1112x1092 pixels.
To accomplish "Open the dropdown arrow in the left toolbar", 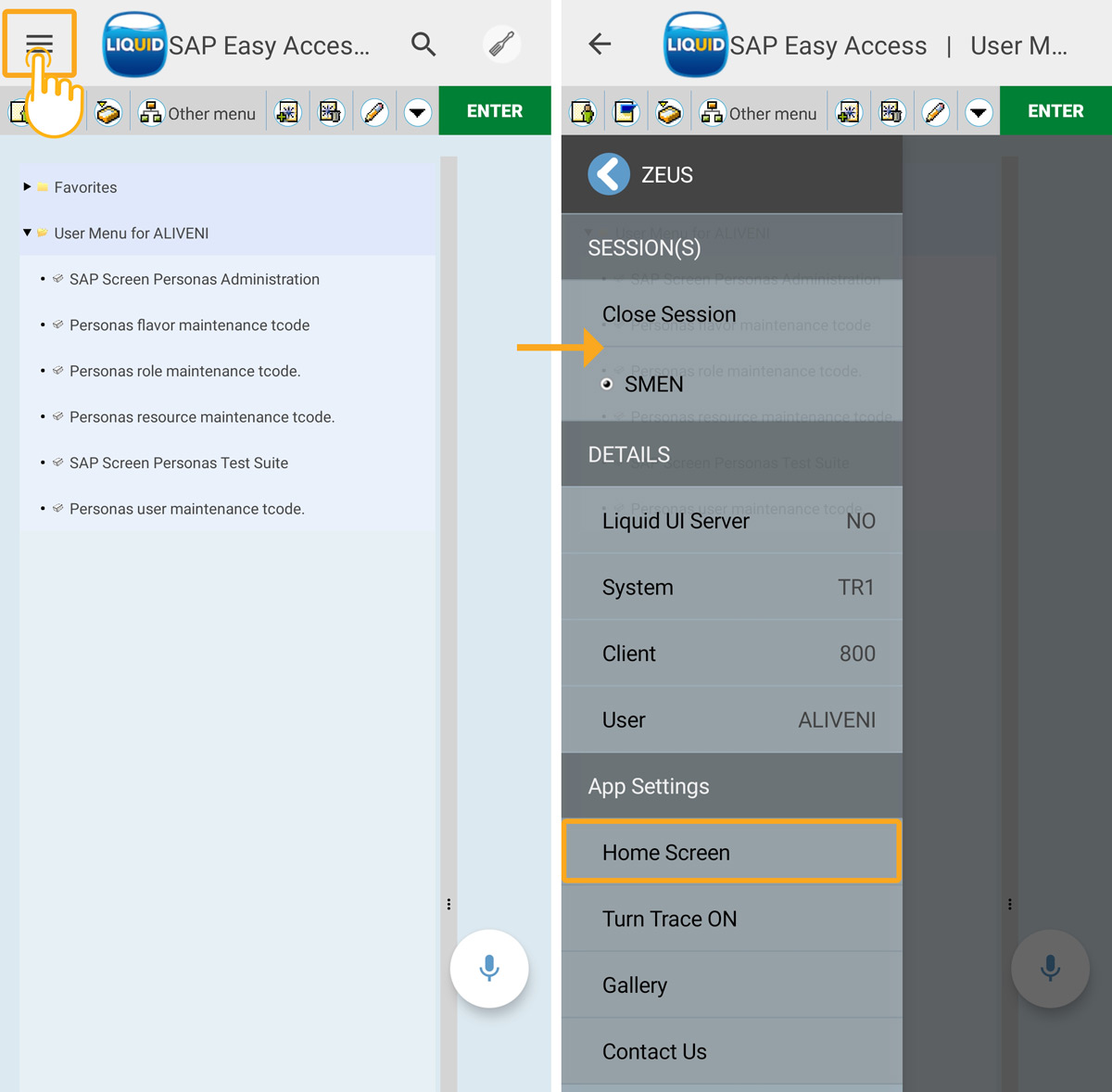I will 418,112.
